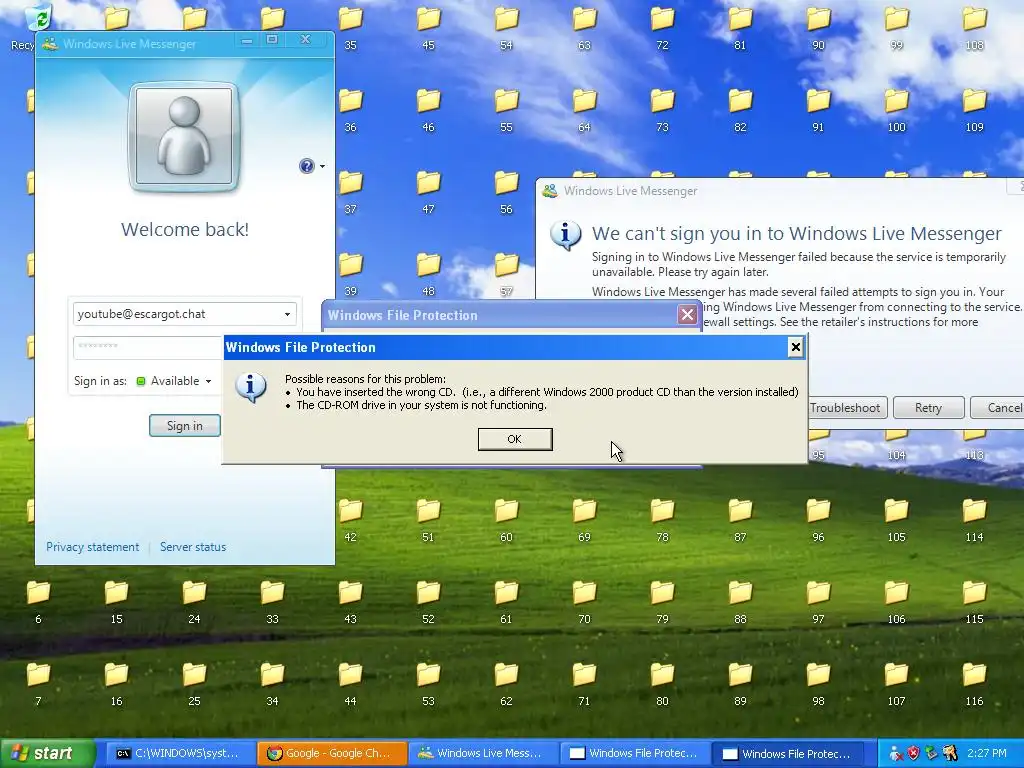The width and height of the screenshot is (1024, 768).
Task: Click OK in Windows File Protection dialog
Action: click(x=515, y=439)
